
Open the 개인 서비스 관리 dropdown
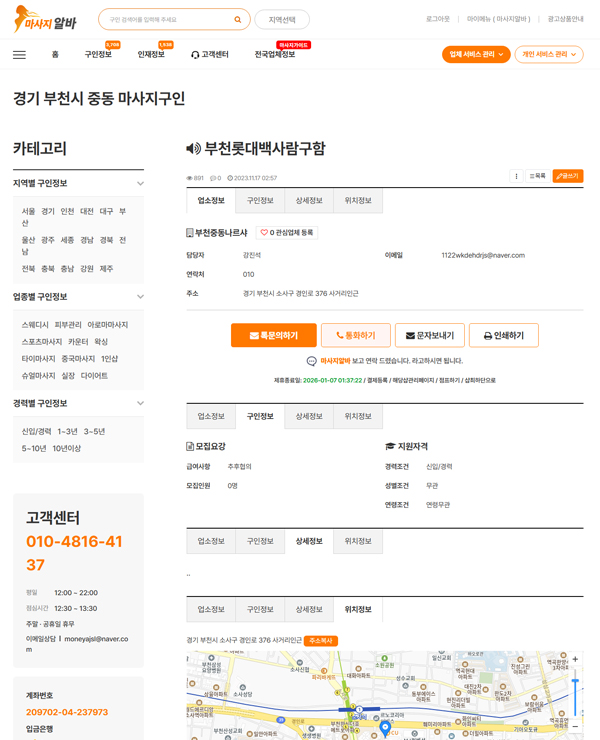pyautogui.click(x=549, y=54)
